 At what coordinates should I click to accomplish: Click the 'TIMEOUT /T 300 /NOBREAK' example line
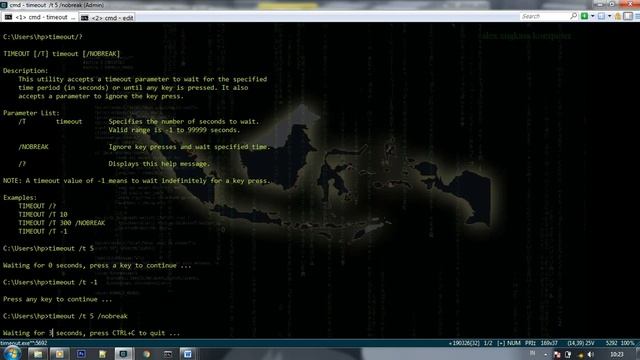[x=62, y=223]
